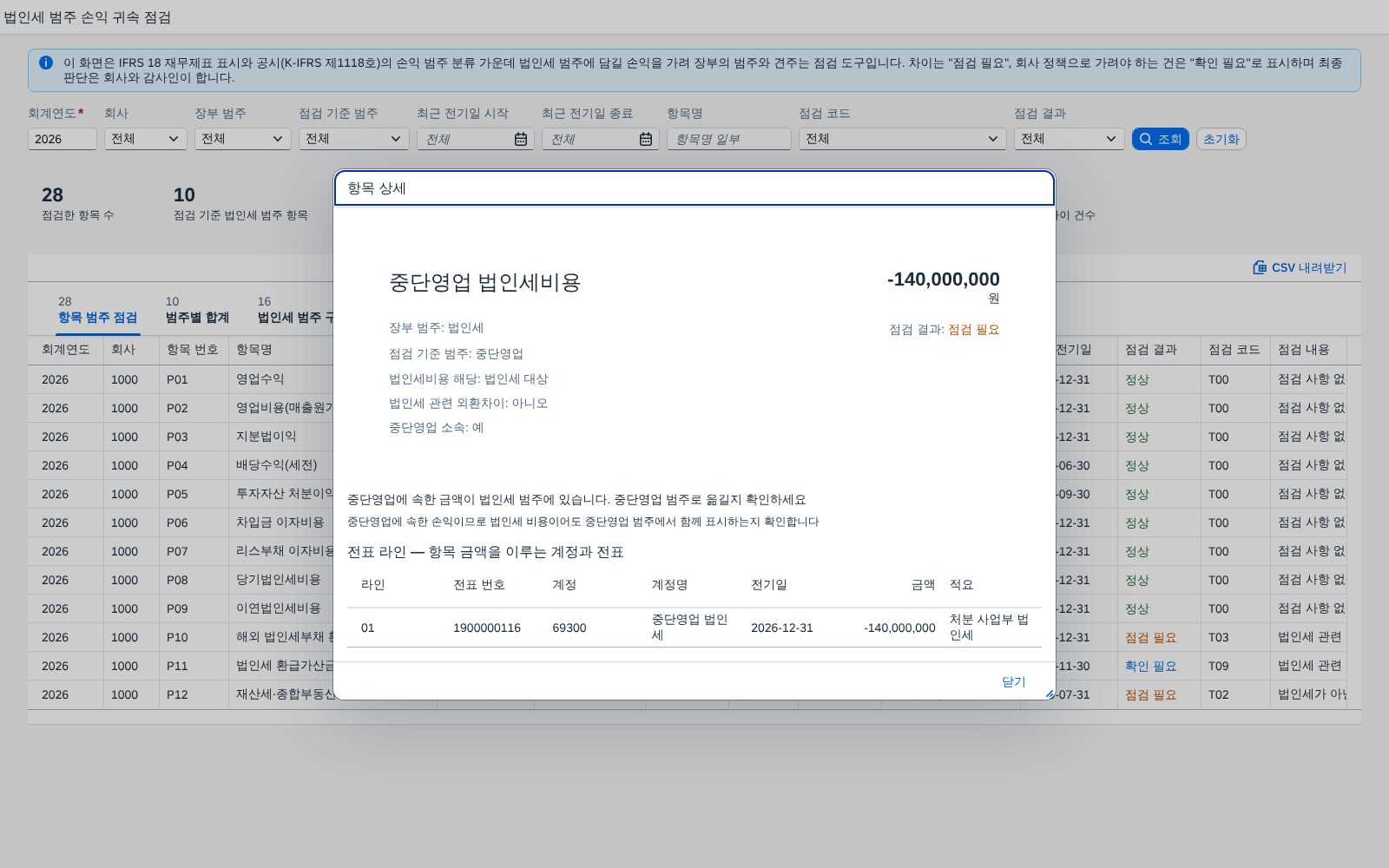Click the 전표 번호 column header
This screenshot has width=1389, height=868.
point(479,585)
